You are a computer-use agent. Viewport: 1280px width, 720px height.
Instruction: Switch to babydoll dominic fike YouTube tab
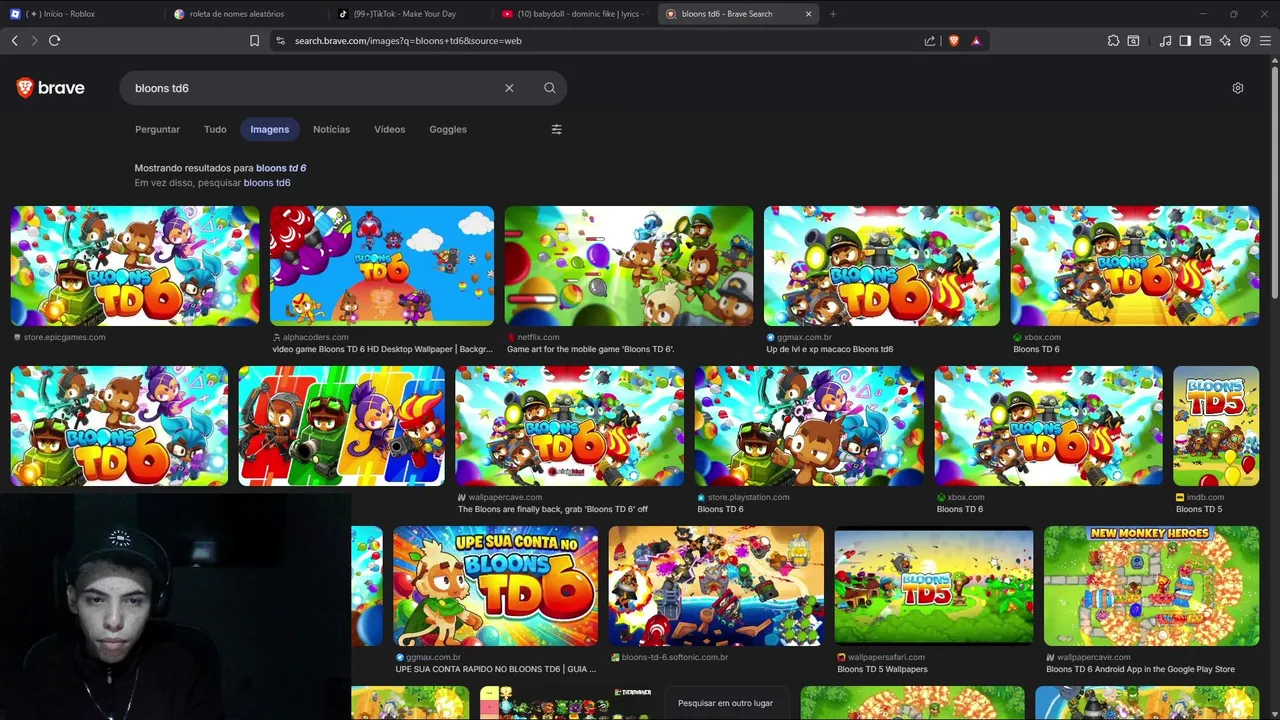pos(574,14)
